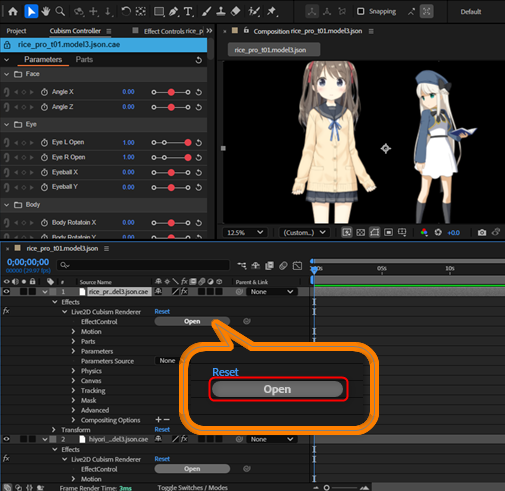Enable the Snapping checkbox

point(360,11)
